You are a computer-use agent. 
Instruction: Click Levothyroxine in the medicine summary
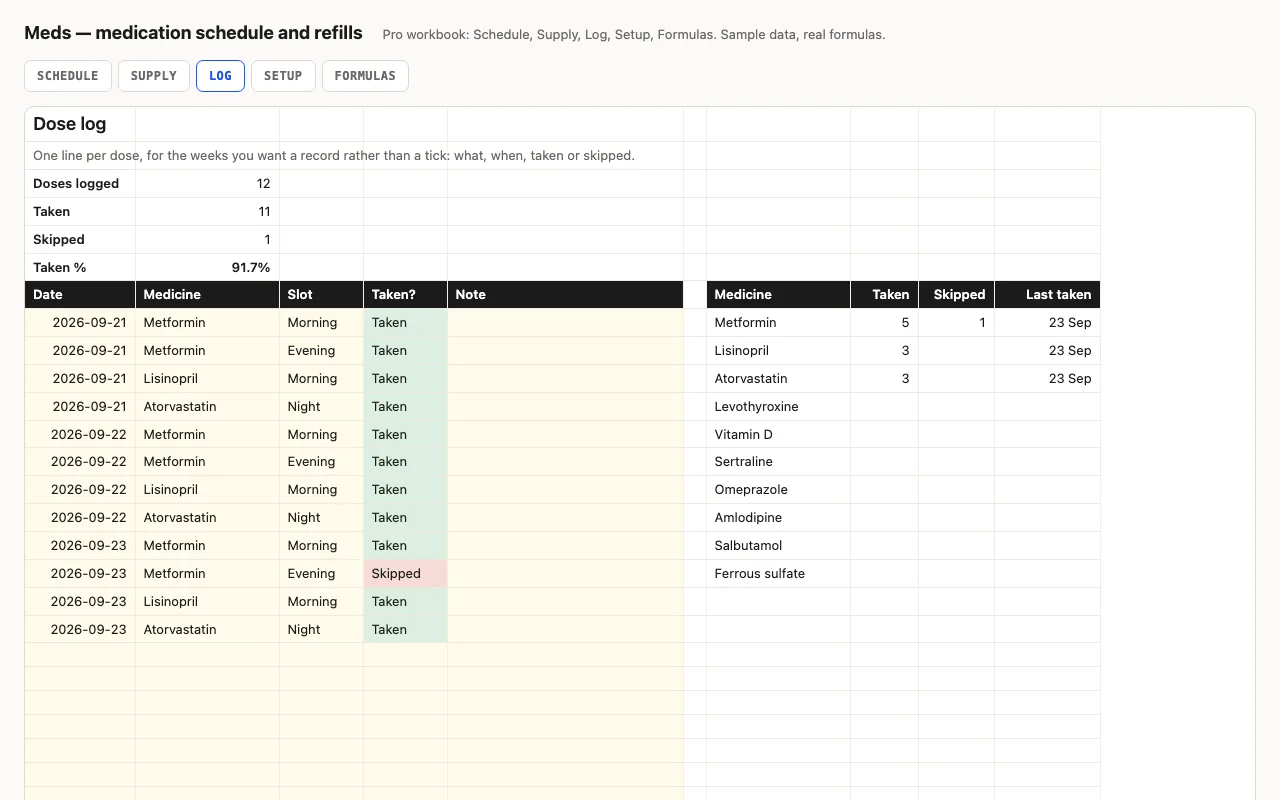[x=778, y=407]
